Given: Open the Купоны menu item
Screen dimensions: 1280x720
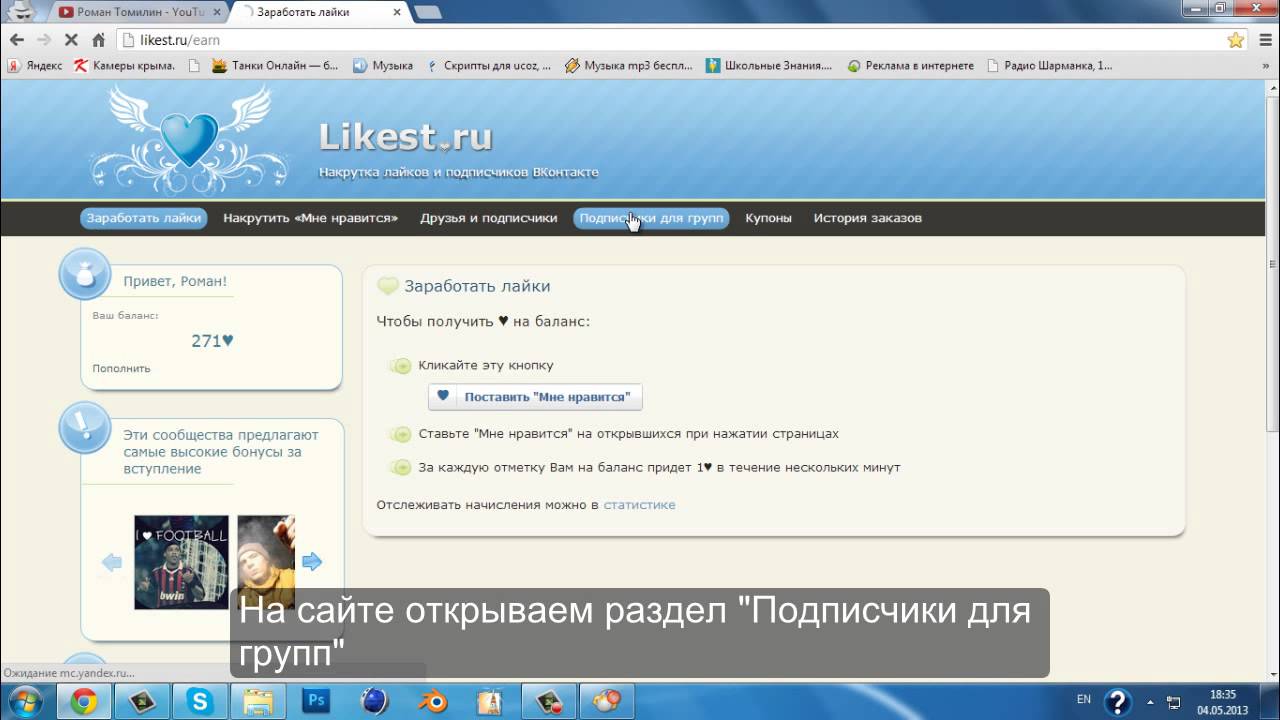Looking at the screenshot, I should (x=768, y=218).
